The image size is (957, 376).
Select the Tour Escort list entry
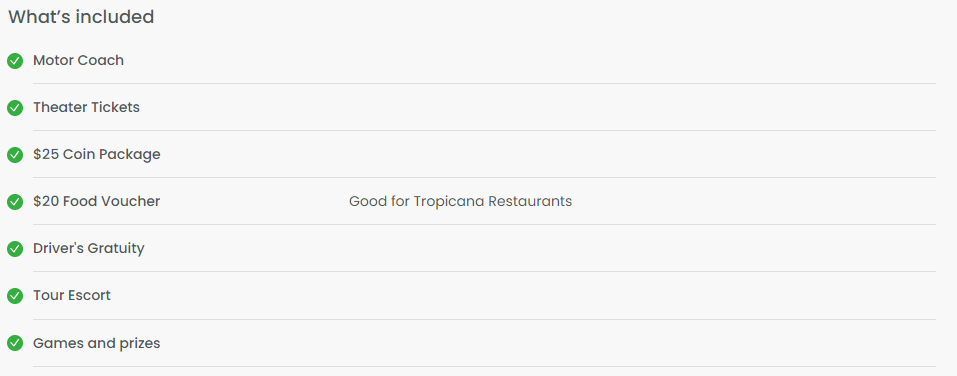(71, 295)
